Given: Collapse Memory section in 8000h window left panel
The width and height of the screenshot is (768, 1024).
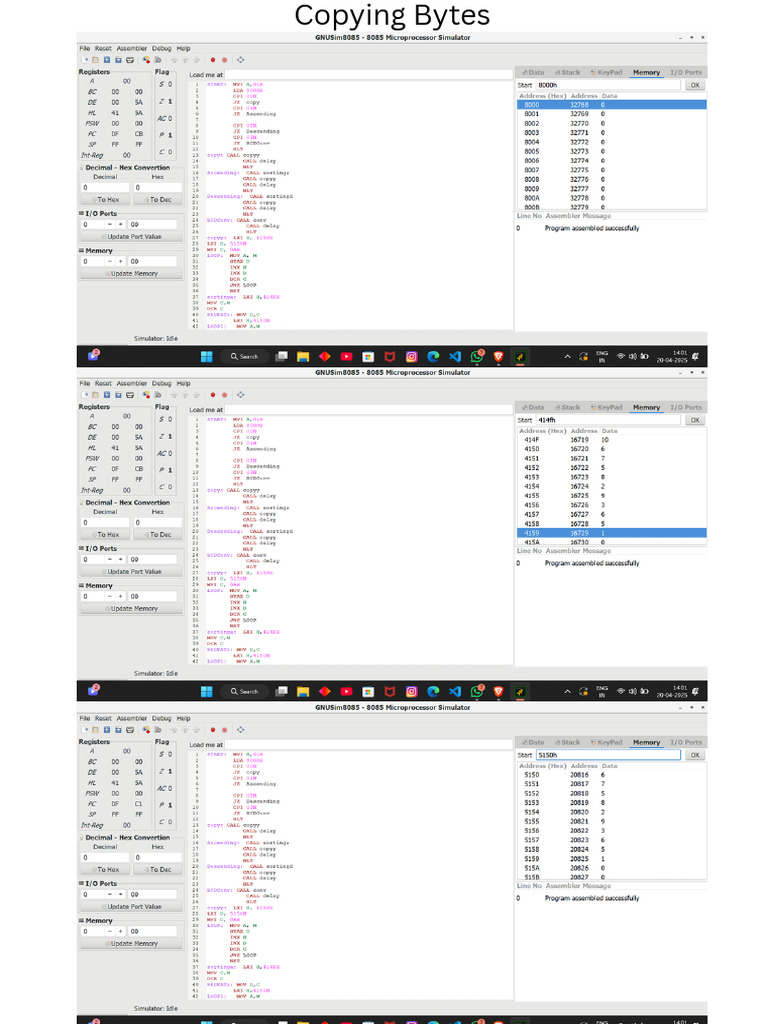Looking at the screenshot, I should point(96,251).
